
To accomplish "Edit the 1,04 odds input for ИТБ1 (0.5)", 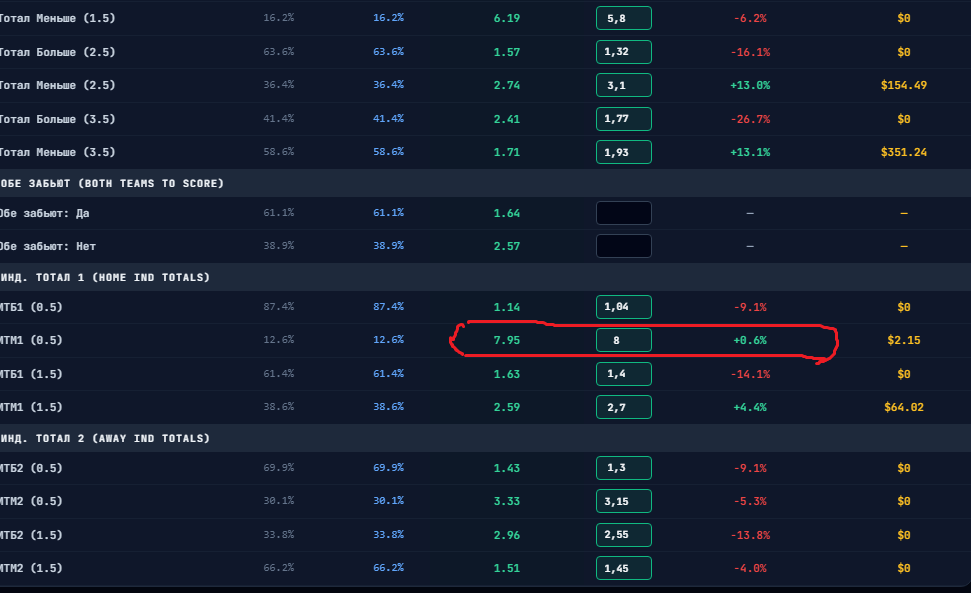I will (x=624, y=307).
